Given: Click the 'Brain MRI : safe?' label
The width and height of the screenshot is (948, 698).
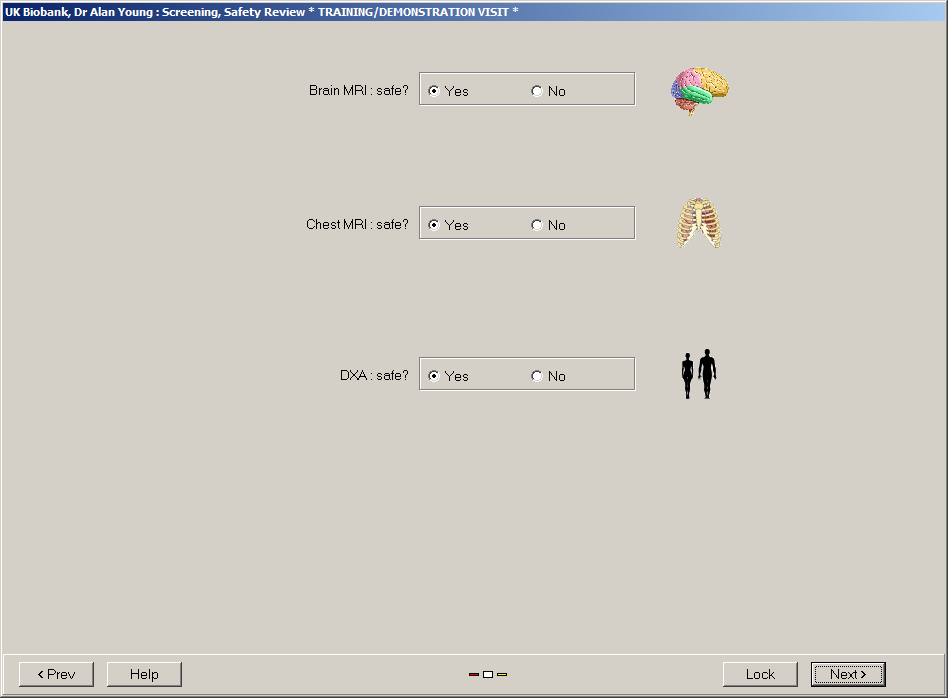Looking at the screenshot, I should 358,91.
